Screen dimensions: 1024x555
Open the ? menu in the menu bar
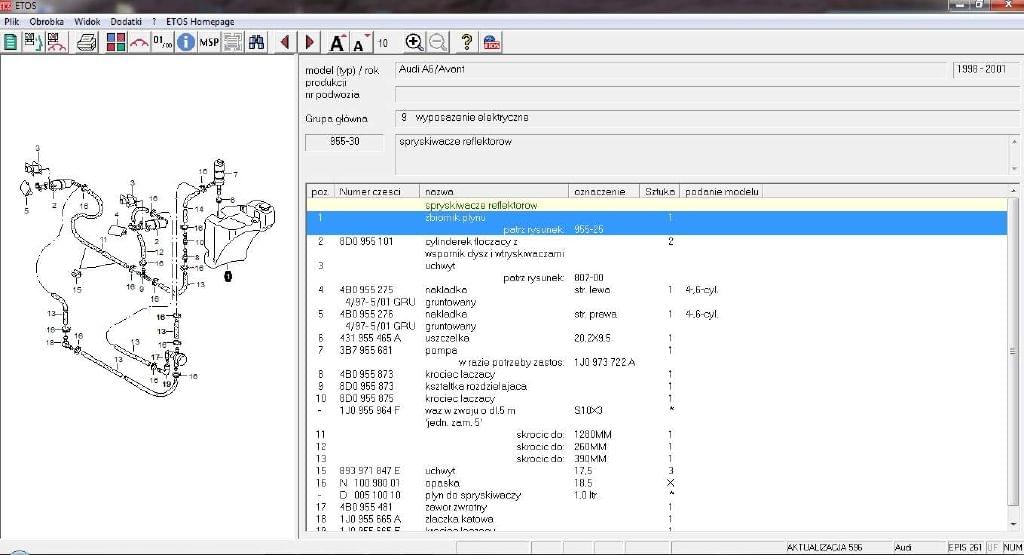154,22
